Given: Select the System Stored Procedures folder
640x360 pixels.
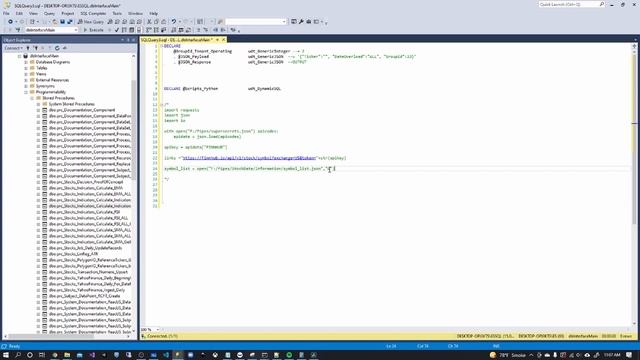Looking at the screenshot, I should coord(71,104).
